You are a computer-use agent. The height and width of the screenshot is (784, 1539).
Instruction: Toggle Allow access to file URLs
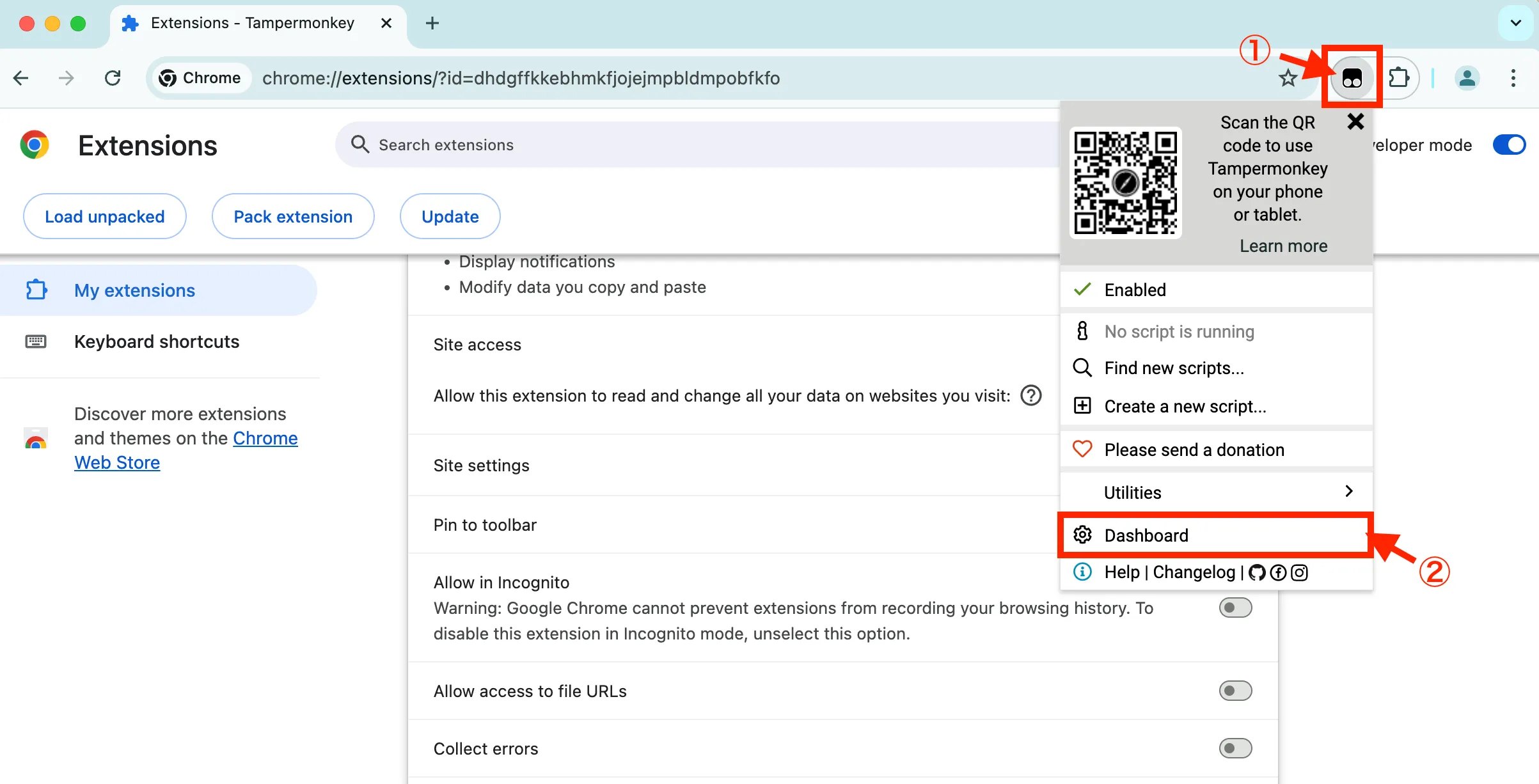(1235, 691)
